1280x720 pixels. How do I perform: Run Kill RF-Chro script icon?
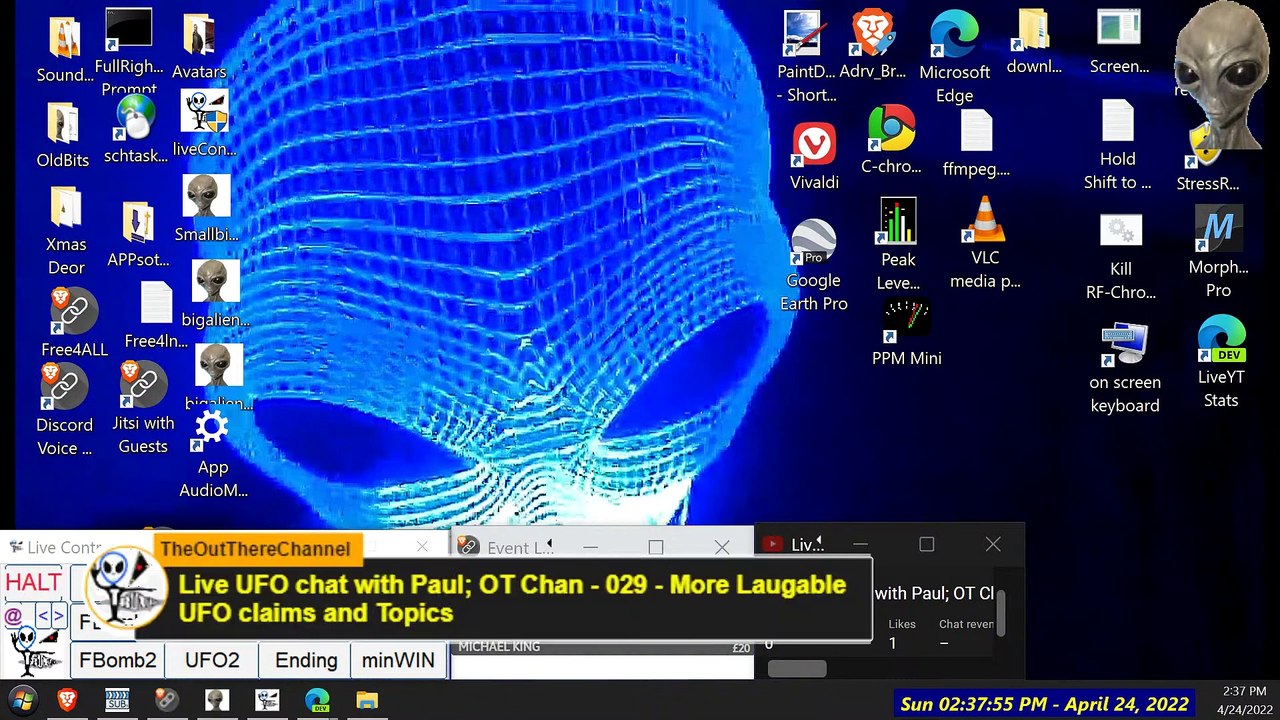(x=1121, y=258)
